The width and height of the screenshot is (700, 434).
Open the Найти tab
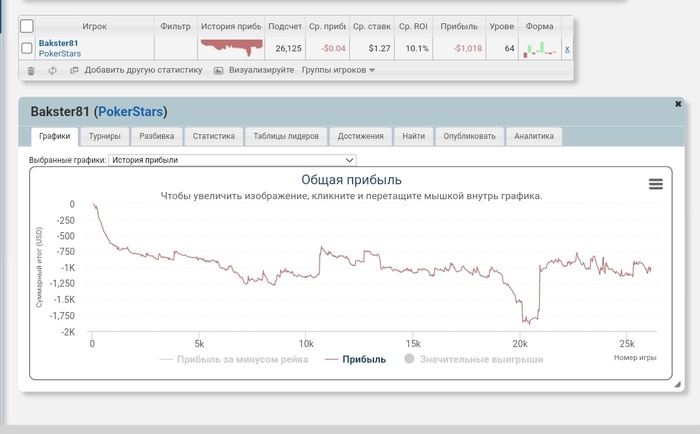(413, 136)
